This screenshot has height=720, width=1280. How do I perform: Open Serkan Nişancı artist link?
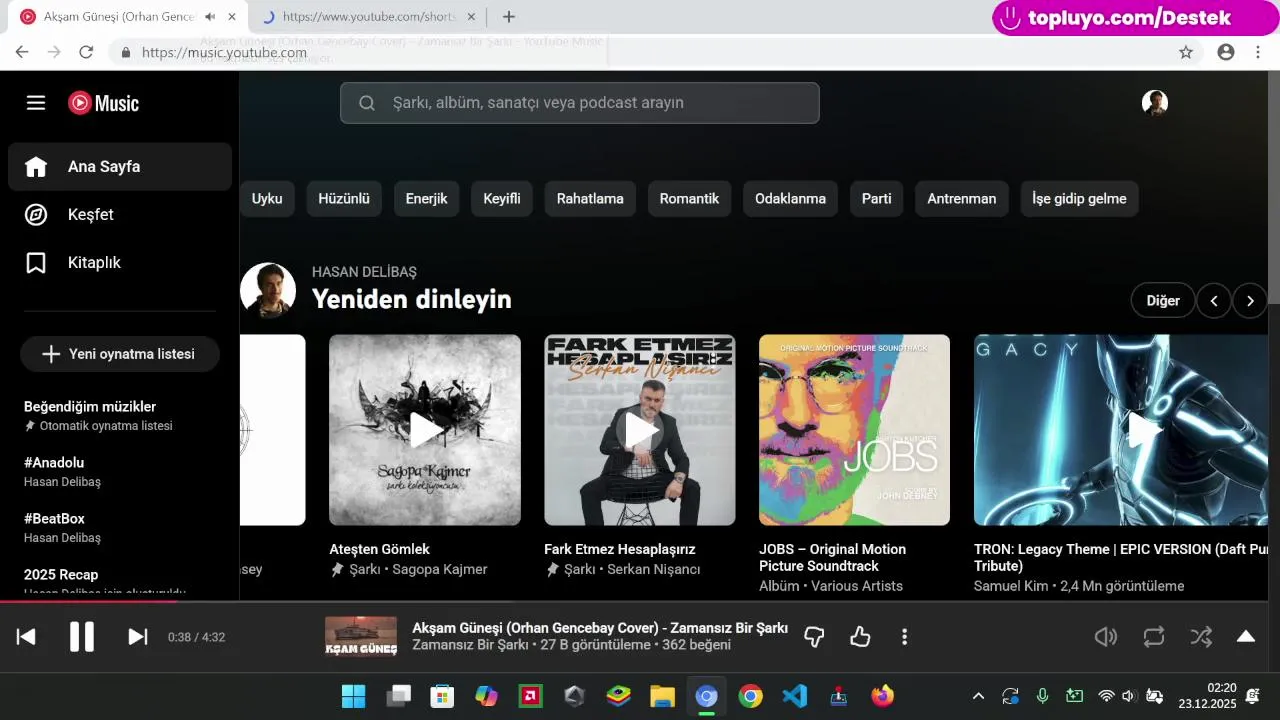click(x=654, y=569)
